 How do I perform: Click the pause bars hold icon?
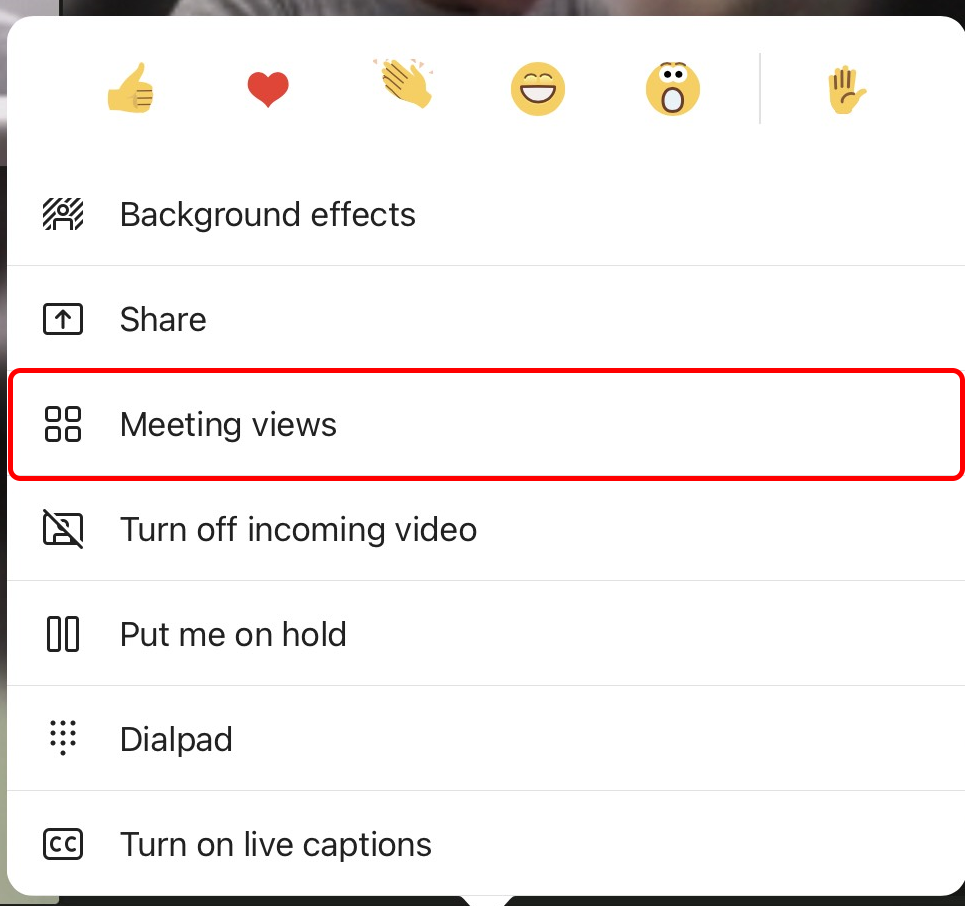tap(63, 634)
